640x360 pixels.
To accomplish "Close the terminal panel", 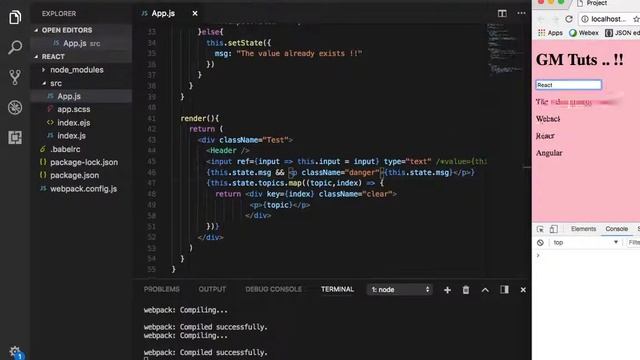I will 523,290.
